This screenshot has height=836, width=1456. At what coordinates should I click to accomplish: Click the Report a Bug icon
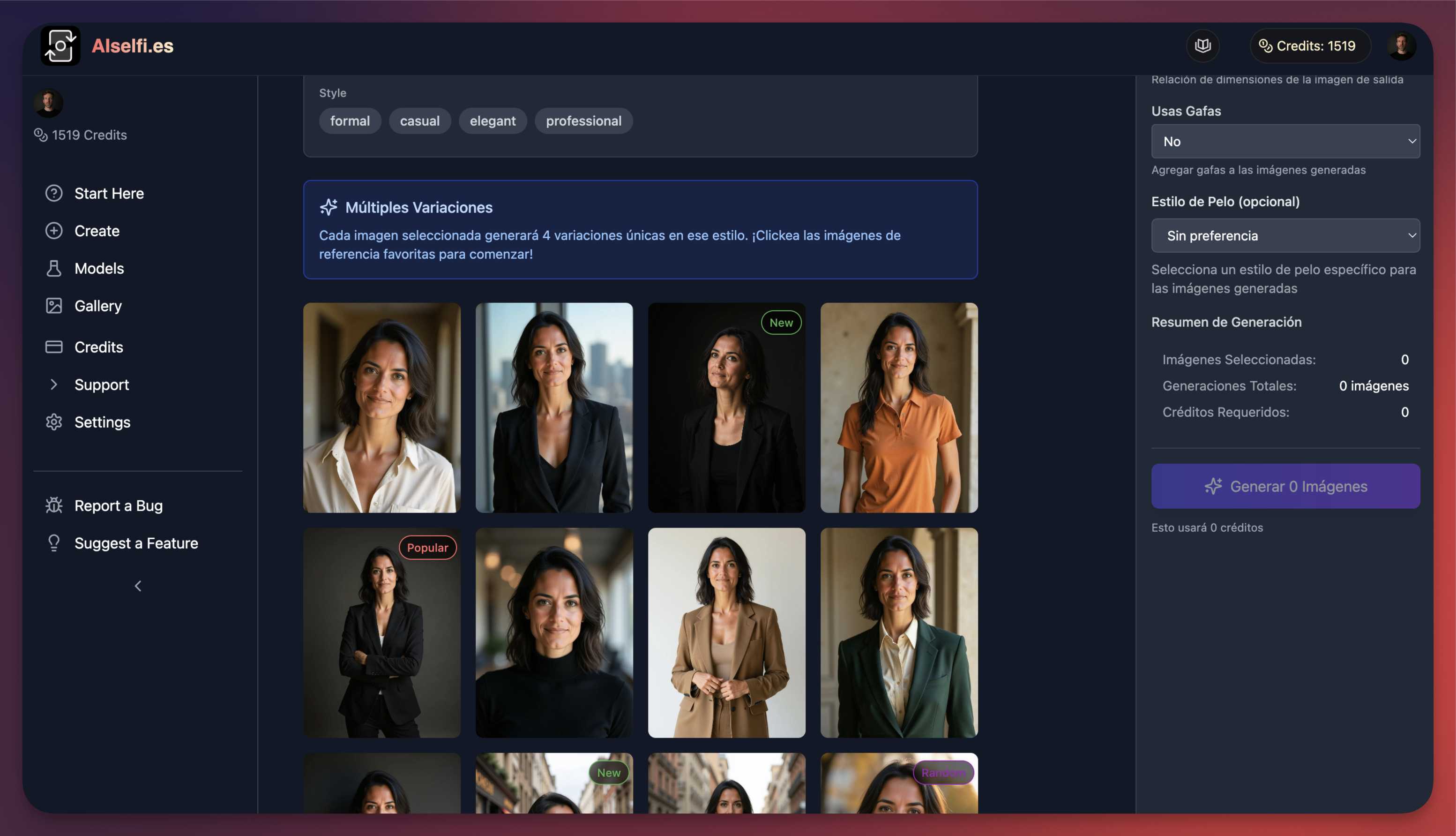pos(54,506)
